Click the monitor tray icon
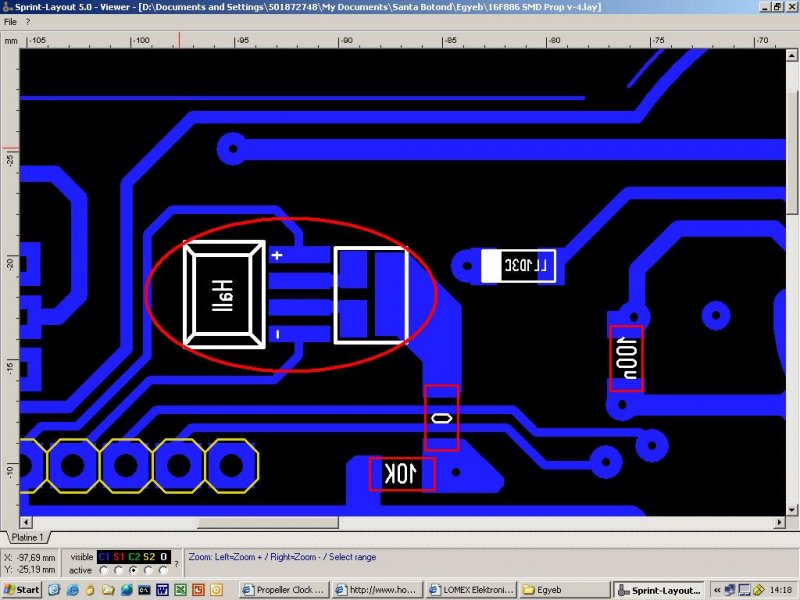The height and width of the screenshot is (600, 800). tap(744, 590)
